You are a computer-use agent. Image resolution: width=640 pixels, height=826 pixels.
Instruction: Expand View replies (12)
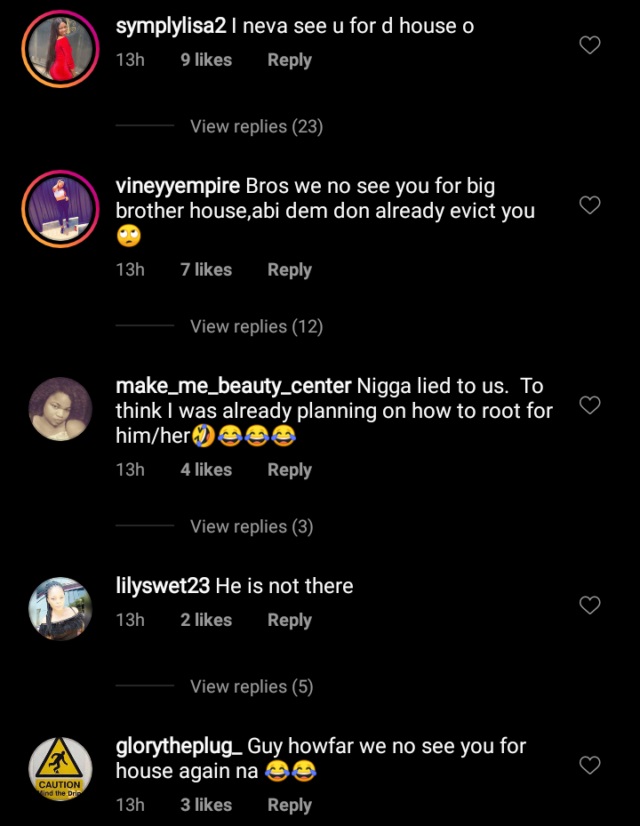pyautogui.click(x=256, y=327)
